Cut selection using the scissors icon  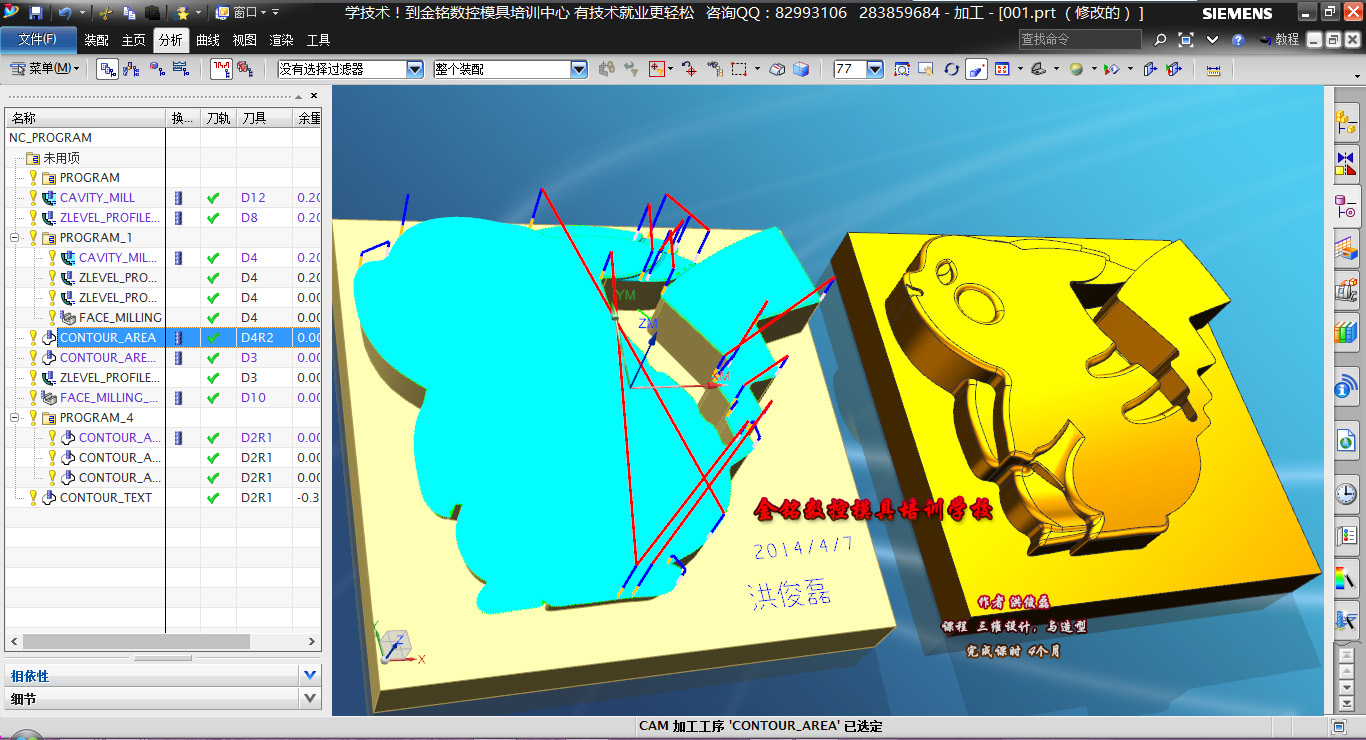click(x=107, y=13)
